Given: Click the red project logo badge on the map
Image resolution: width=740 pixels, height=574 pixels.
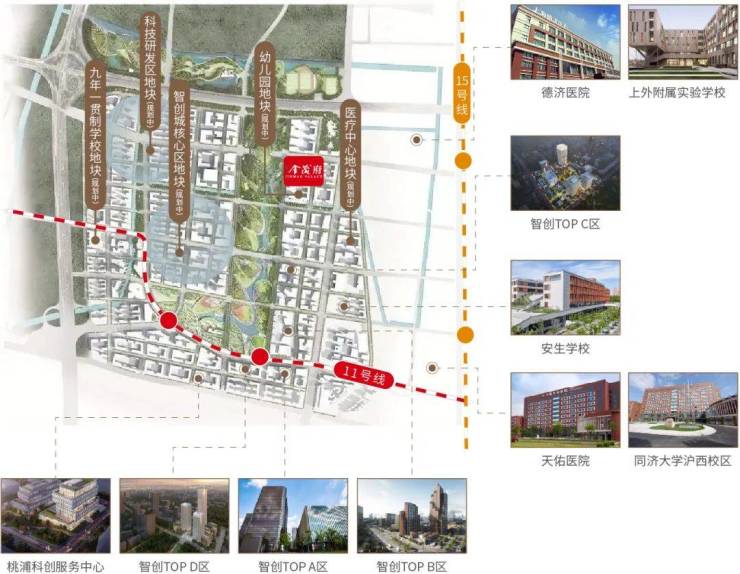Looking at the screenshot, I should (x=303, y=170).
